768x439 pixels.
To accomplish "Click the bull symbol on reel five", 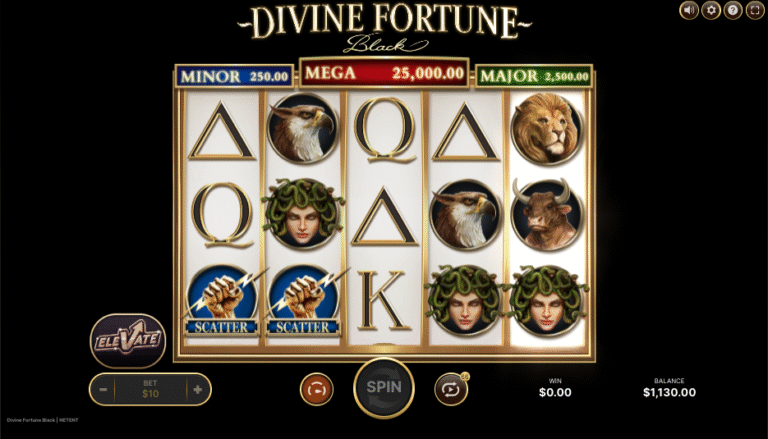I will pos(547,214).
